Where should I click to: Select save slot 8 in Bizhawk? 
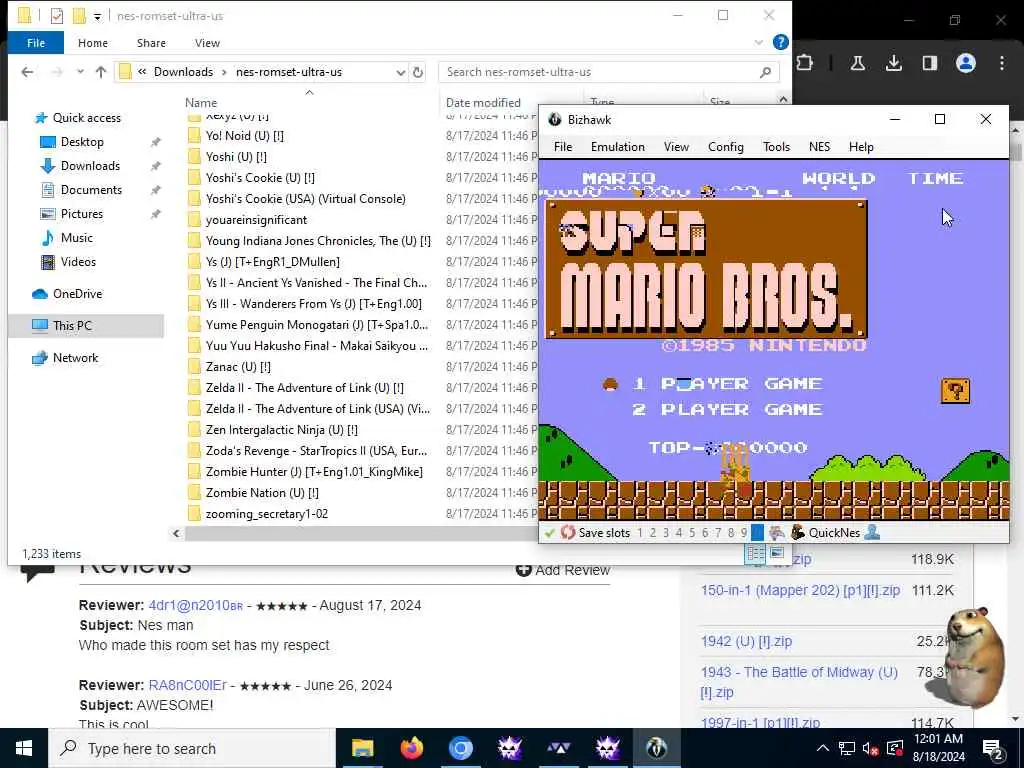[x=731, y=533]
